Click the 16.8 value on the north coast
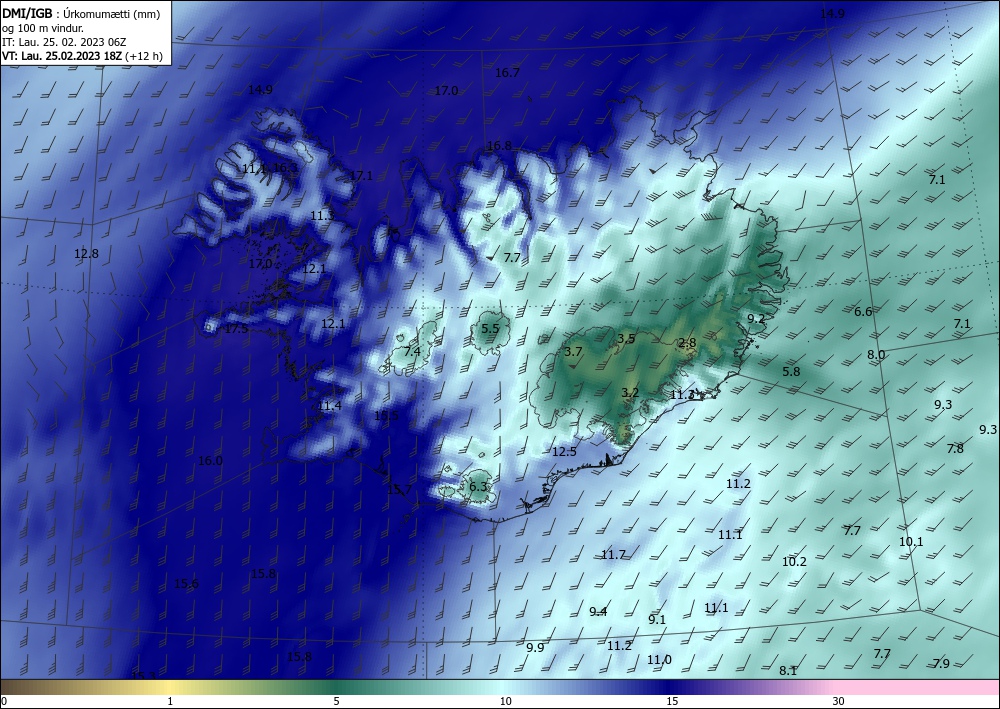The width and height of the screenshot is (1000, 709). [x=499, y=145]
